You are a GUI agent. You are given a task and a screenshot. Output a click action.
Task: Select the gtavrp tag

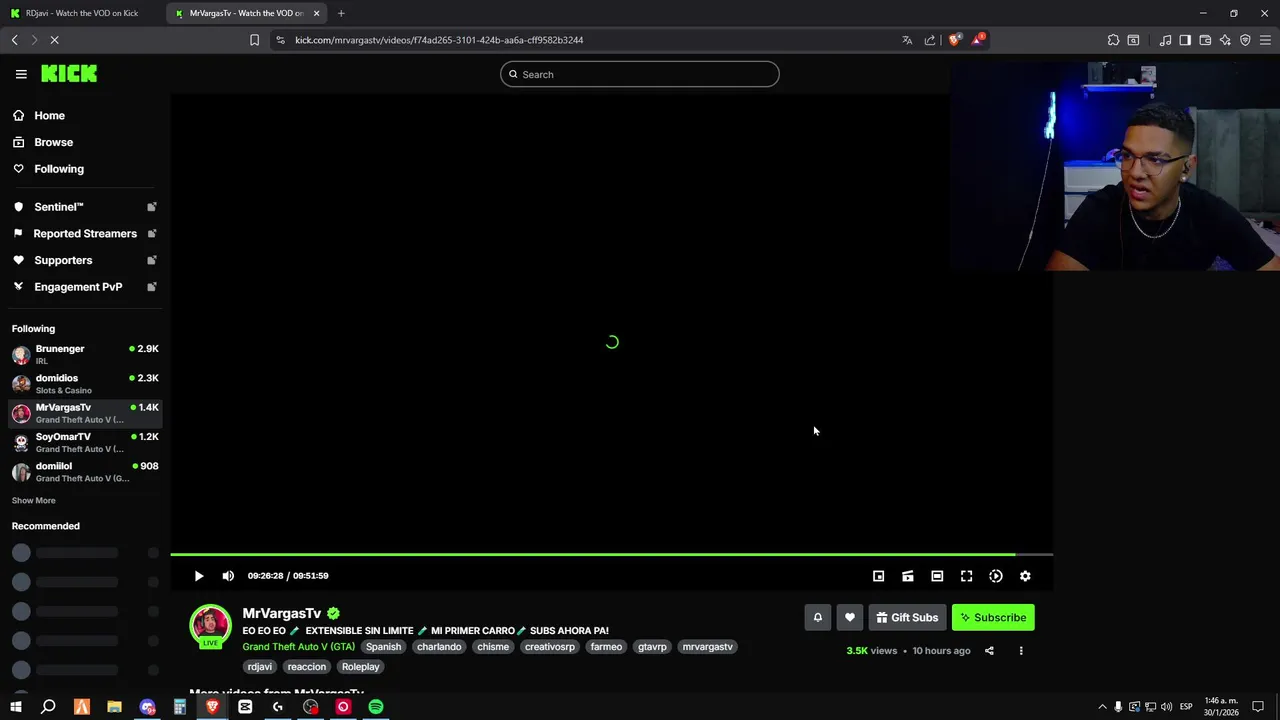coord(652,647)
